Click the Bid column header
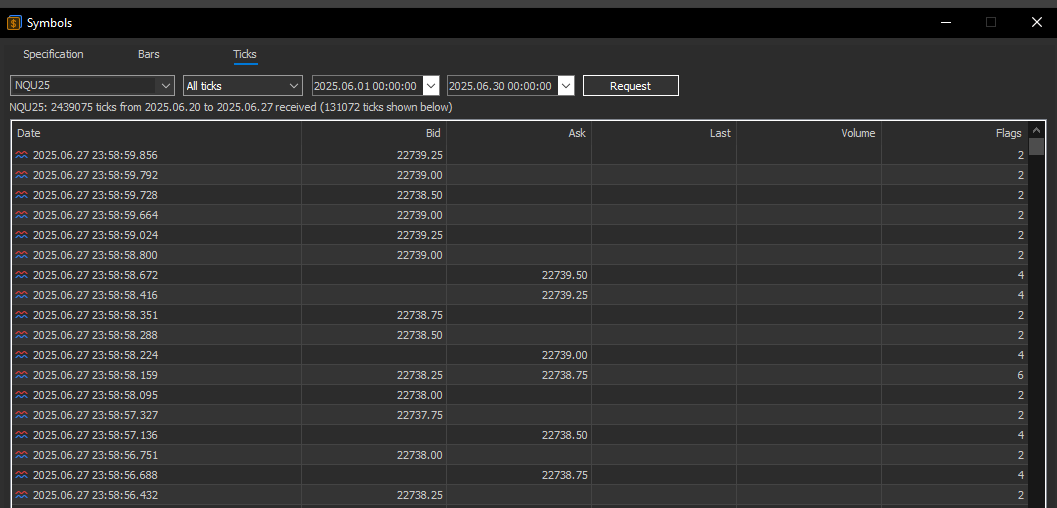 pos(373,133)
